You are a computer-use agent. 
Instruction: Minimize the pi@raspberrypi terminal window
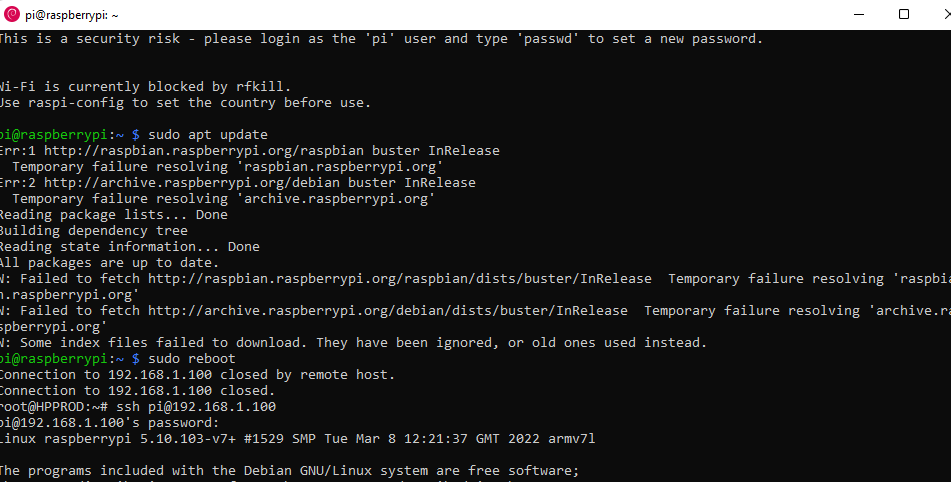(858, 15)
